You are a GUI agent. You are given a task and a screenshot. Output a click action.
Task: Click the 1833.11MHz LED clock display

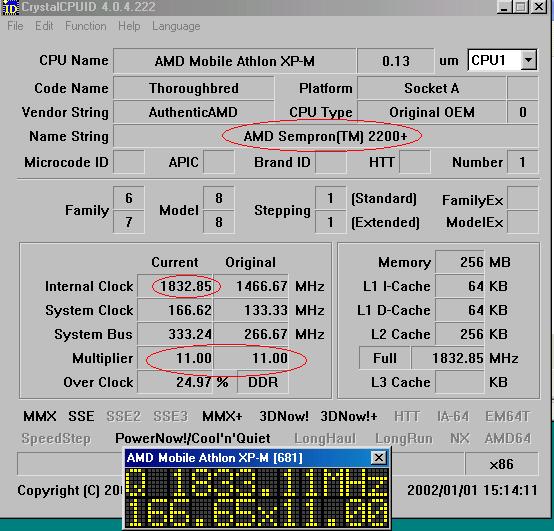(x=257, y=482)
